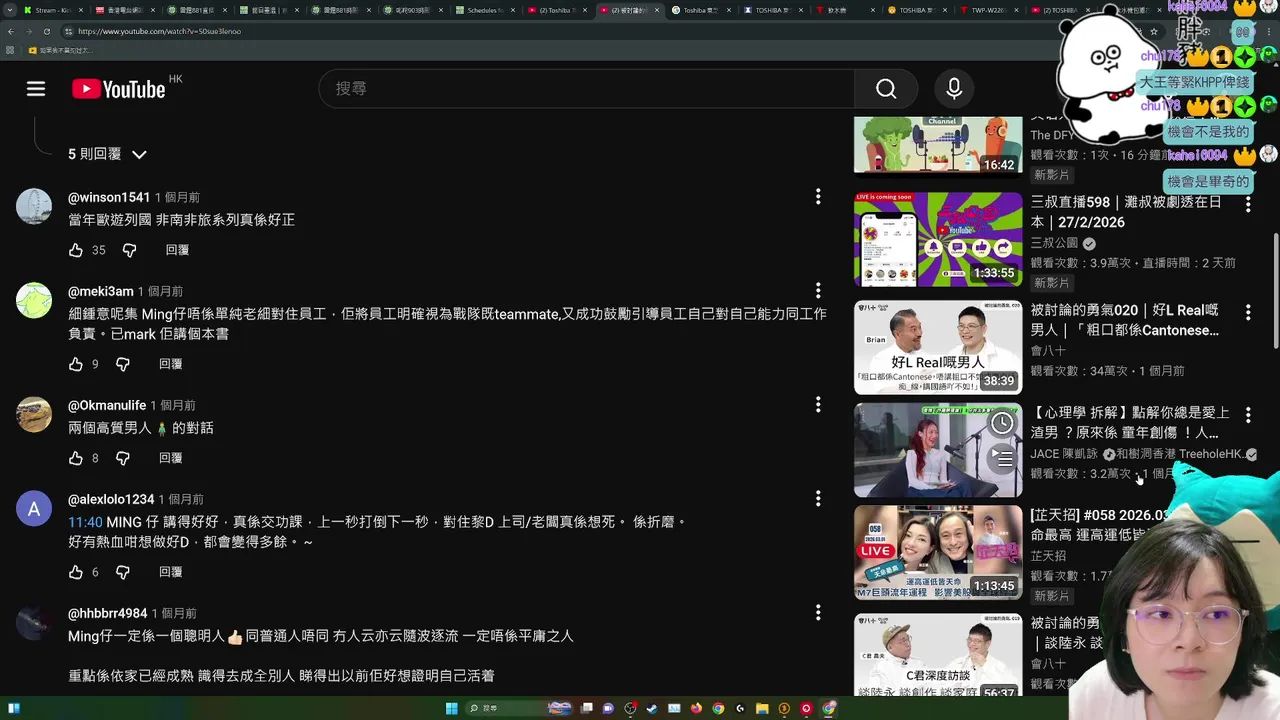Click @meki3am profile avatar
This screenshot has height=720, width=1280.
[x=34, y=300]
